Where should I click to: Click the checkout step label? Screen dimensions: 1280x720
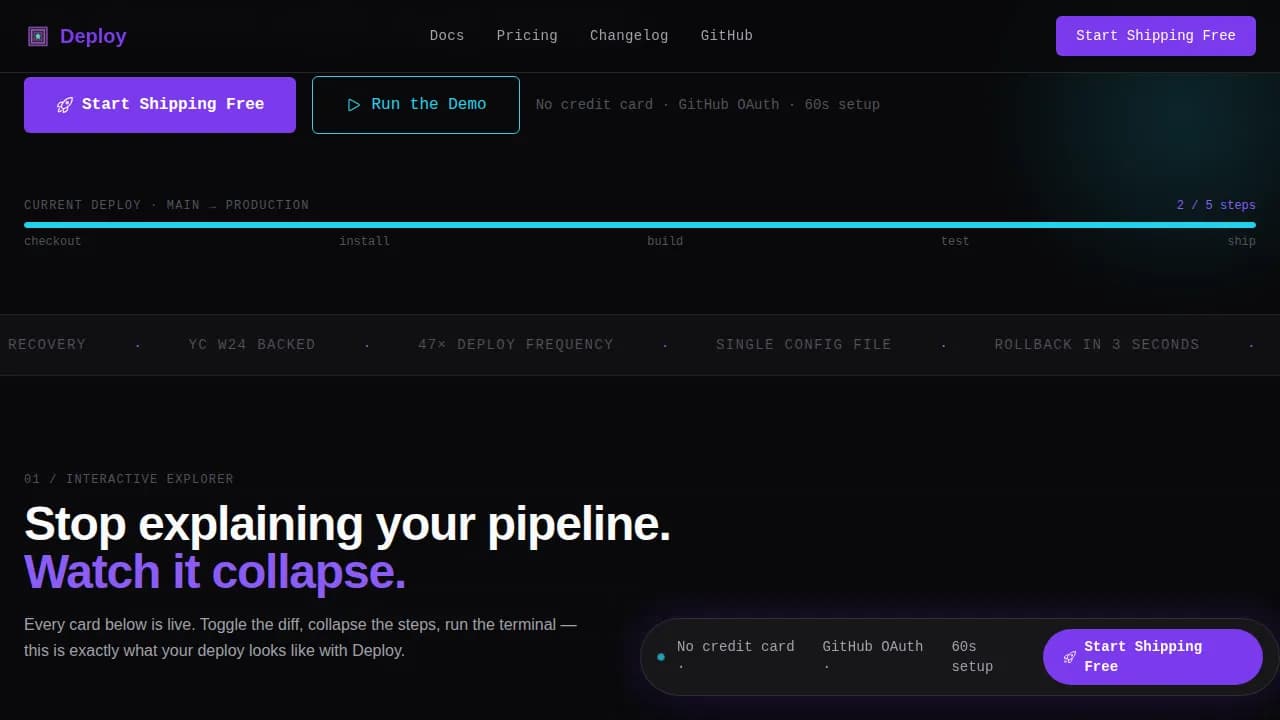(x=53, y=241)
